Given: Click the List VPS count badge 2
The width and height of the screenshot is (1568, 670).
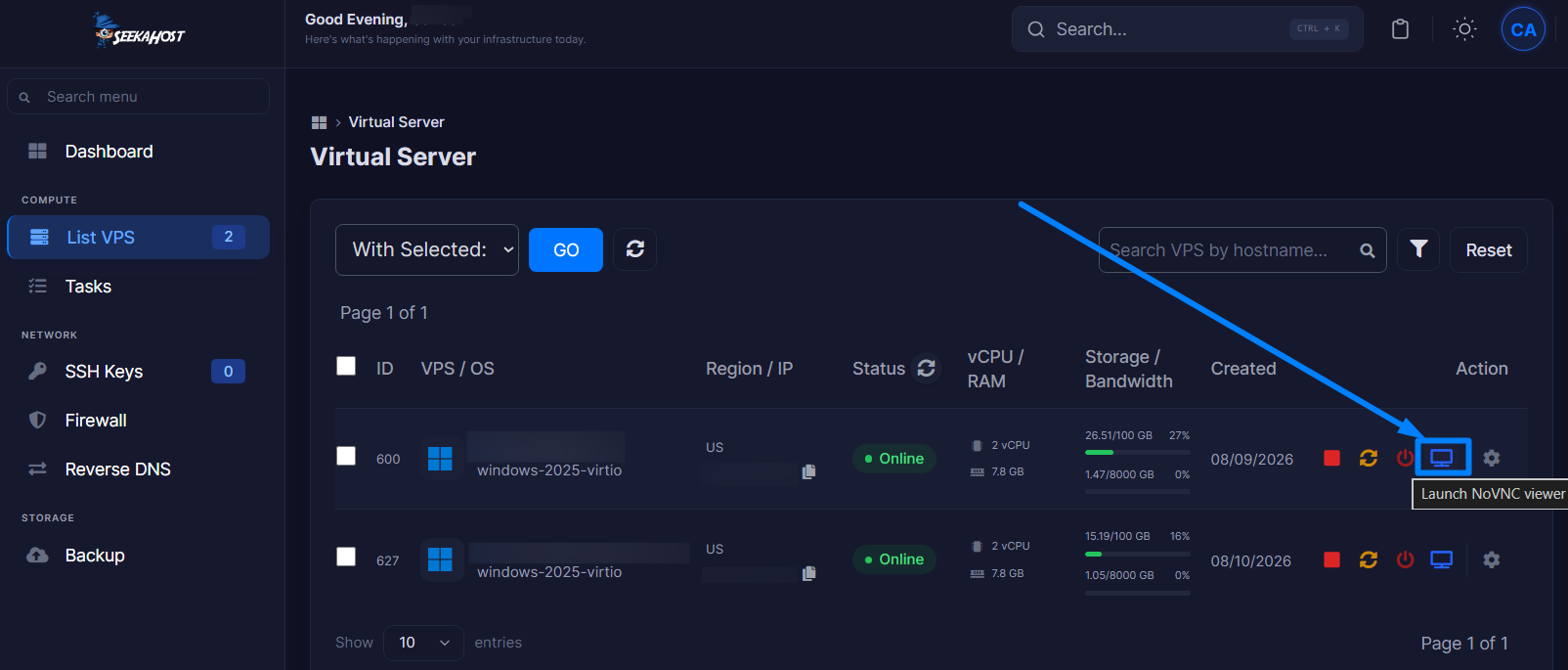Looking at the screenshot, I should [x=228, y=237].
